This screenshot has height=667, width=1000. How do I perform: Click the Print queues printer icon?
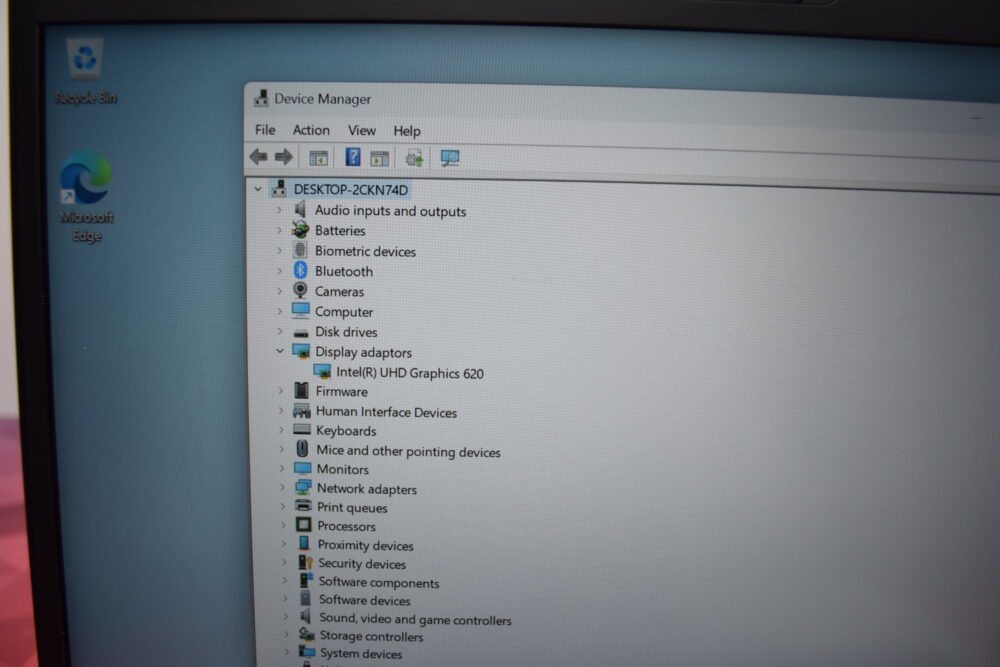click(x=303, y=506)
